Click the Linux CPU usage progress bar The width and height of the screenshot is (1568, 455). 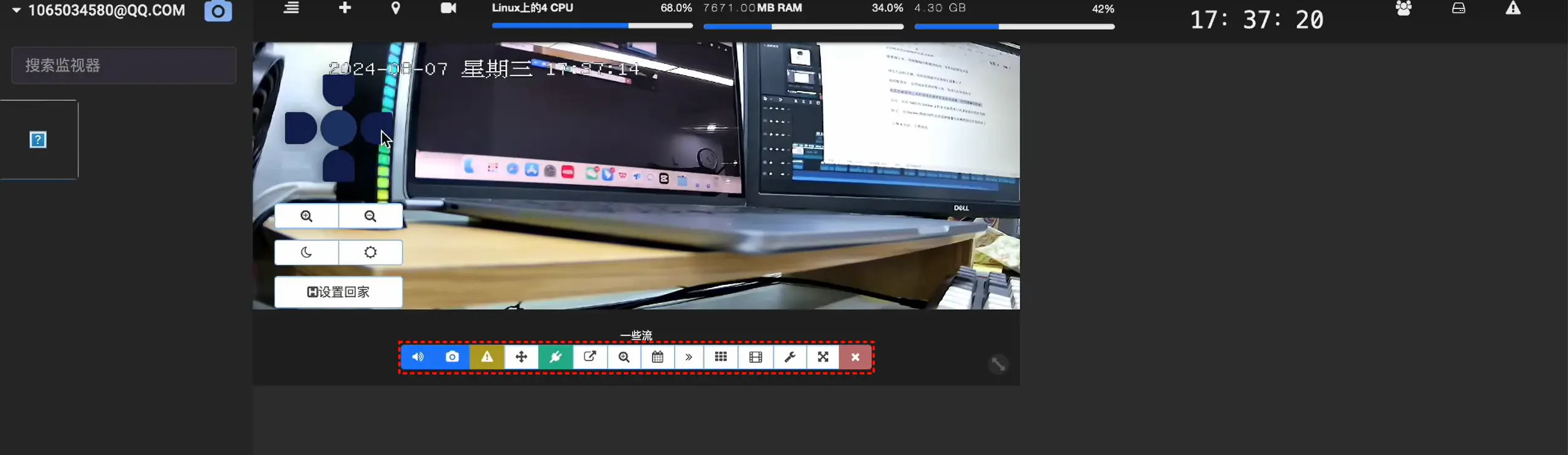pos(592,26)
